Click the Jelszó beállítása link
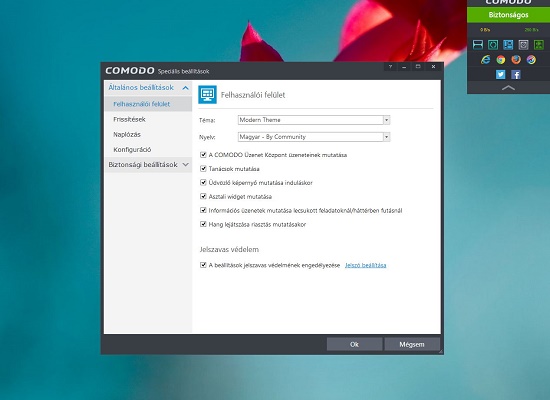550x400 pixels. point(365,265)
